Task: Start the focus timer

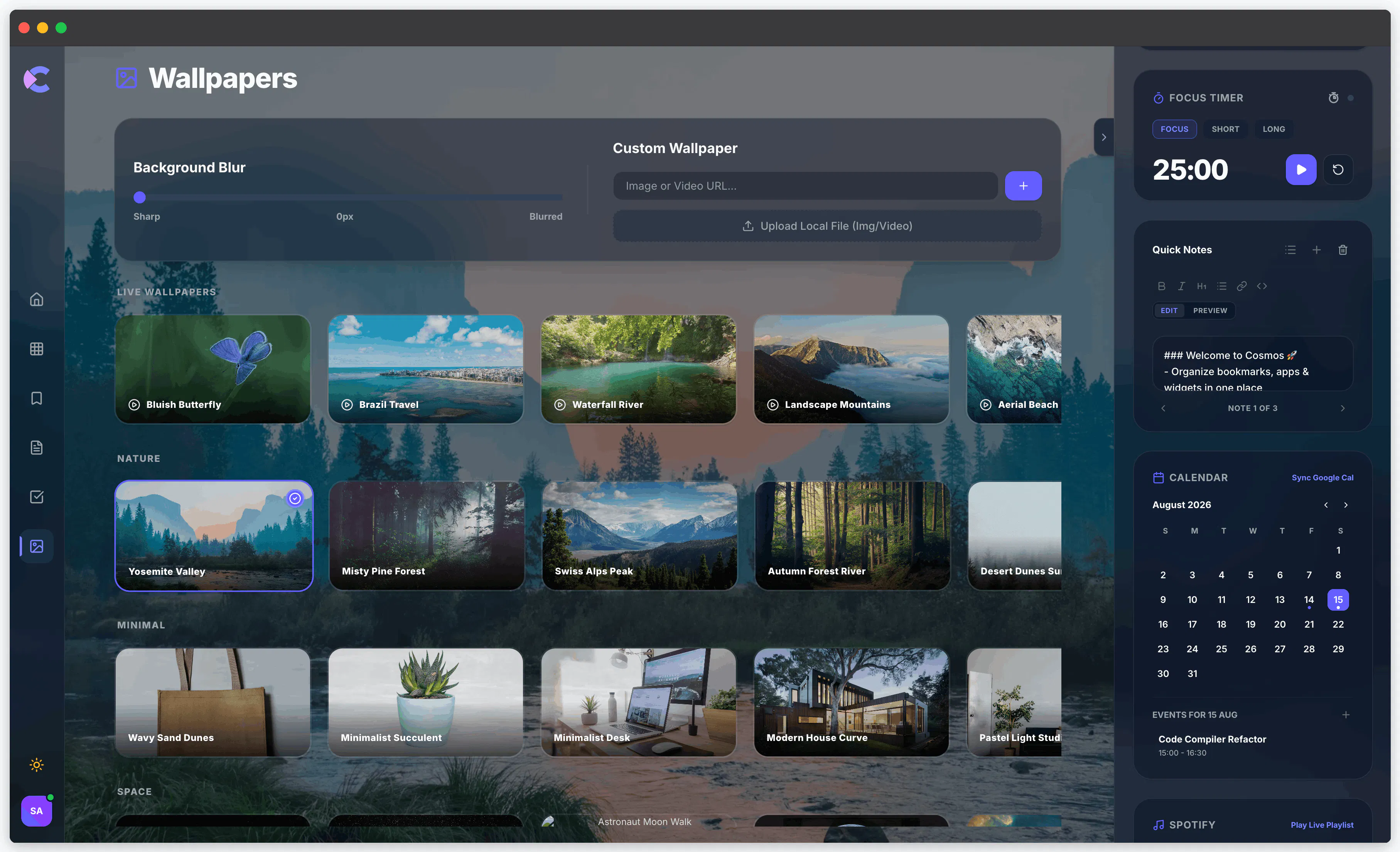Action: pyautogui.click(x=1301, y=169)
